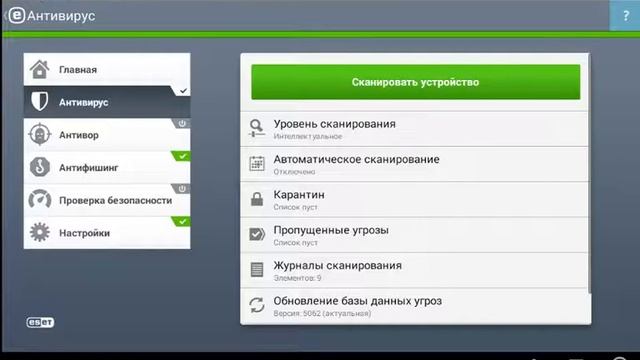Toggle the green check badge on Антифишинг

pos(182,156)
